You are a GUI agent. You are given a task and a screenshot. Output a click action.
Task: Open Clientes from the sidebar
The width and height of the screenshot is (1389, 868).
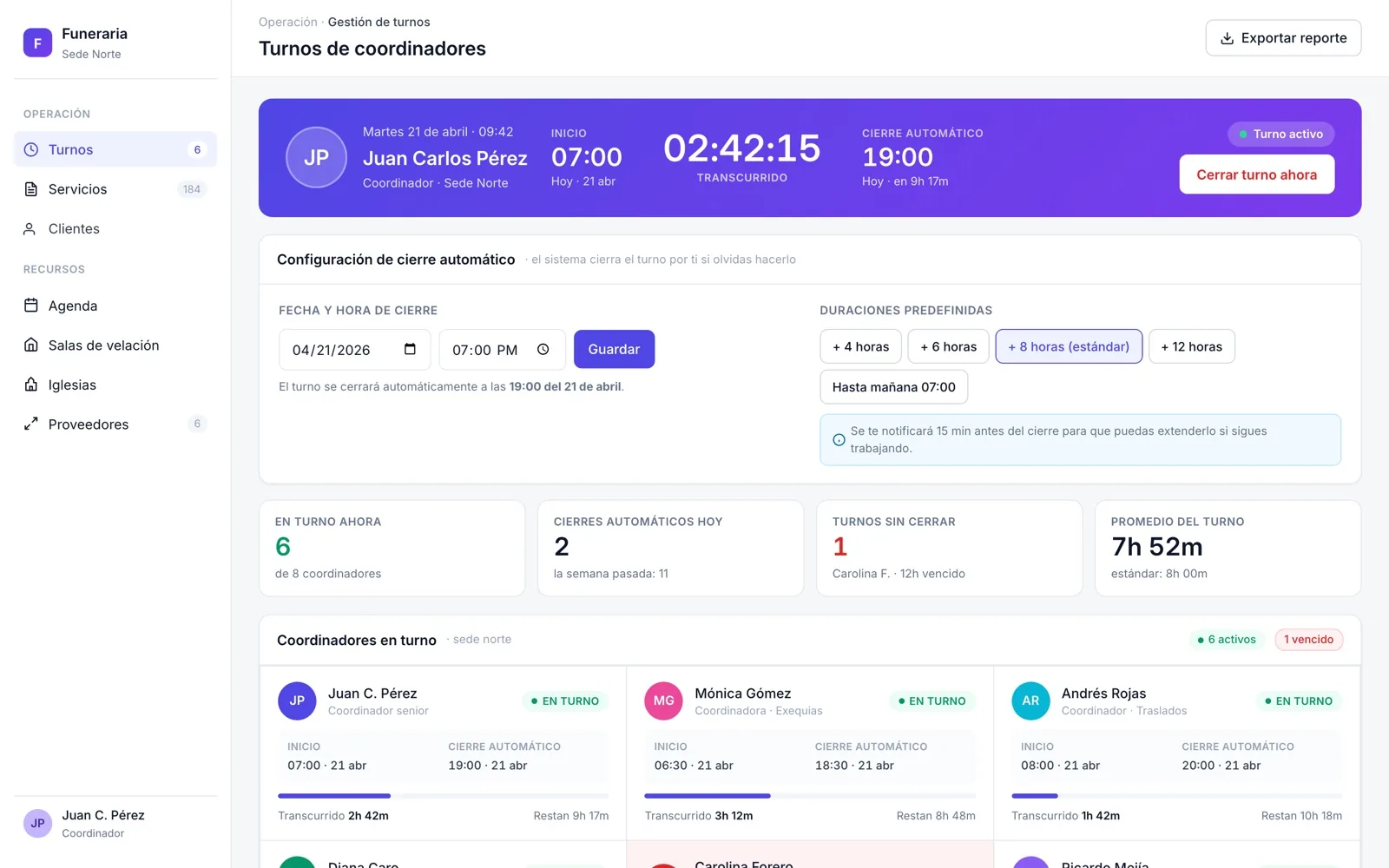[115, 229]
